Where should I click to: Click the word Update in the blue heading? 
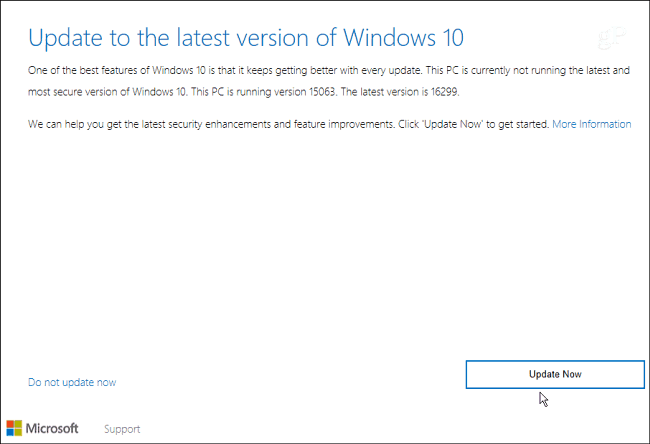[x=65, y=38]
